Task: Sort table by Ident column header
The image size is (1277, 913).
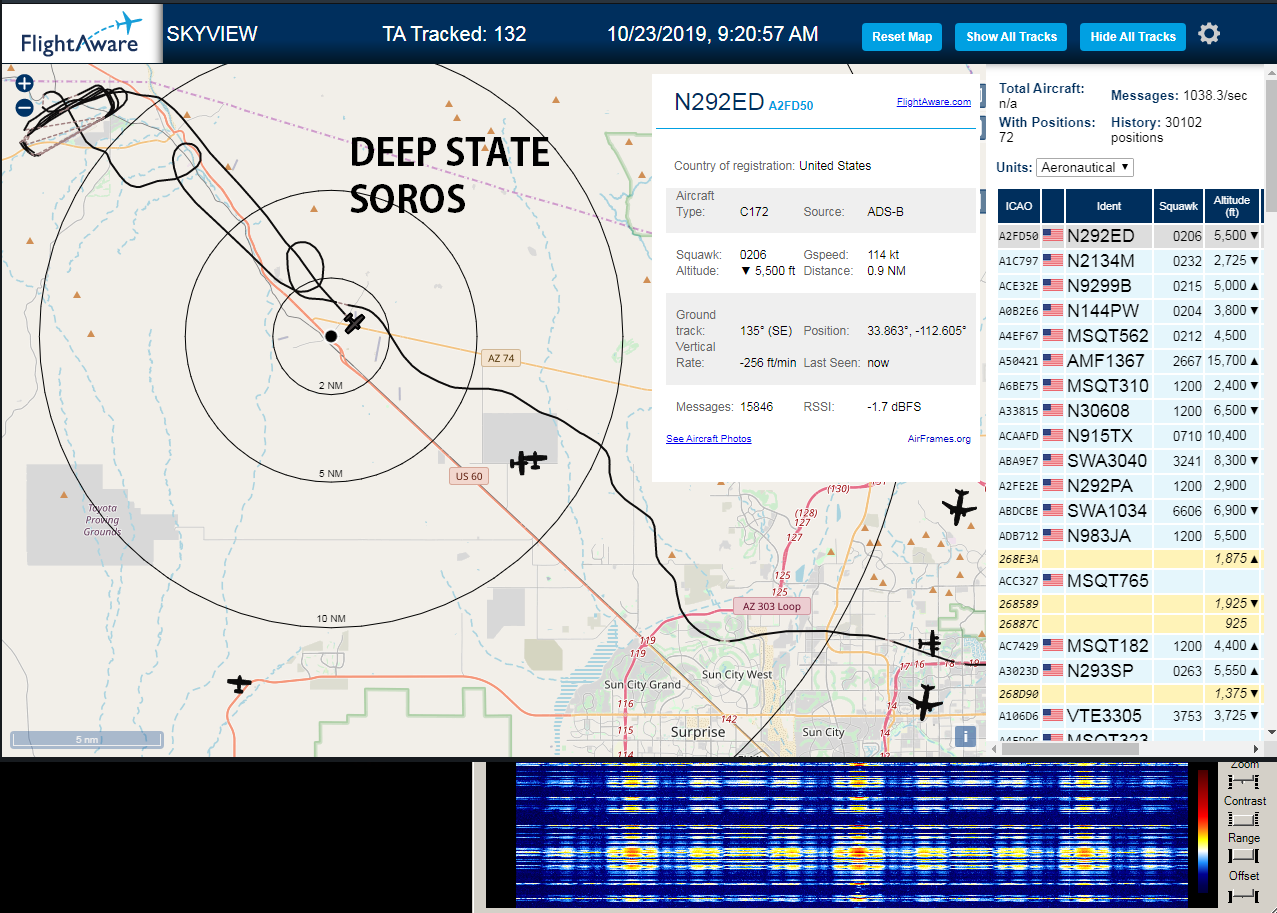Action: click(x=1109, y=206)
